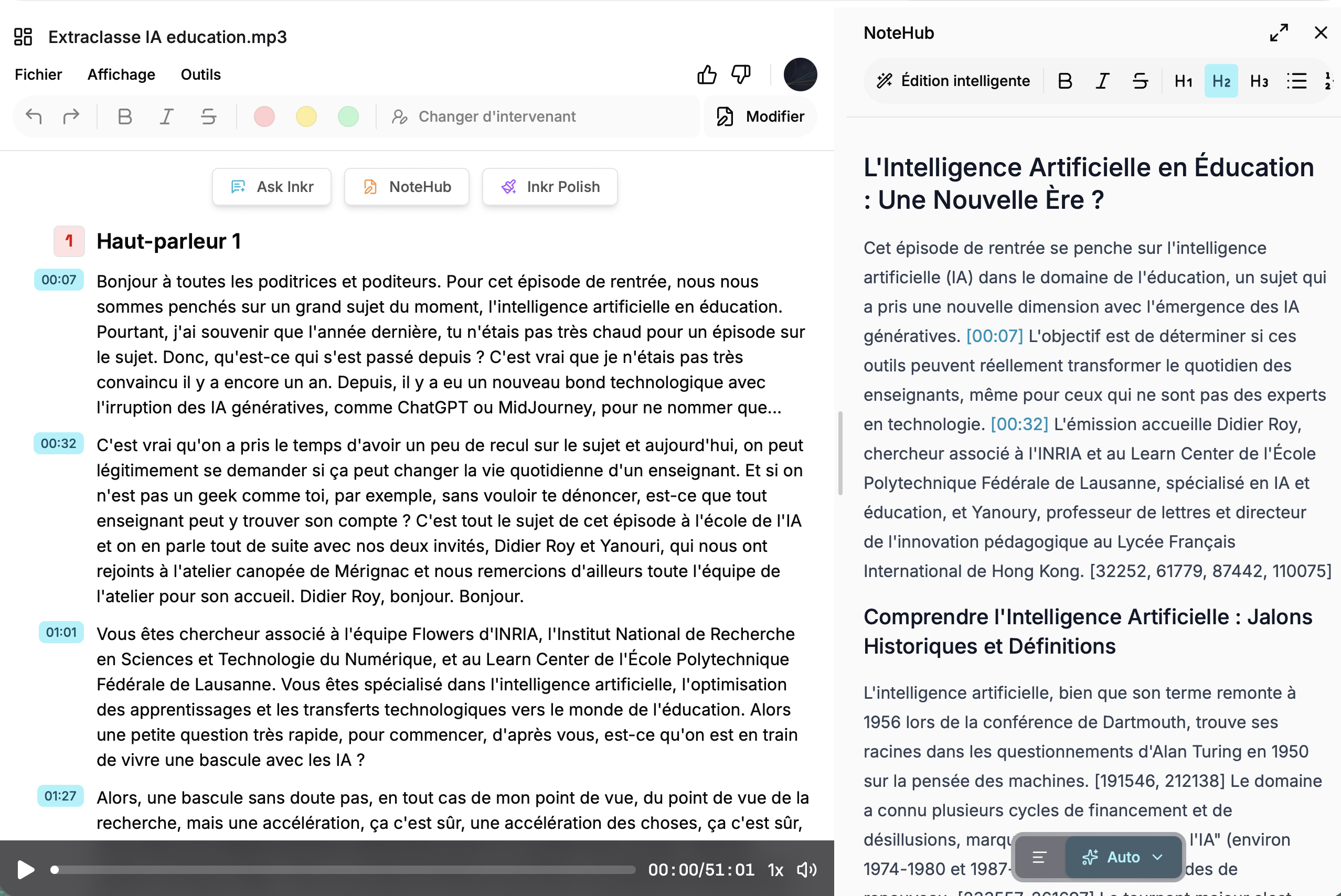Toggle bold in the NoteHub toolbar
This screenshot has height=896, width=1341.
(1065, 81)
